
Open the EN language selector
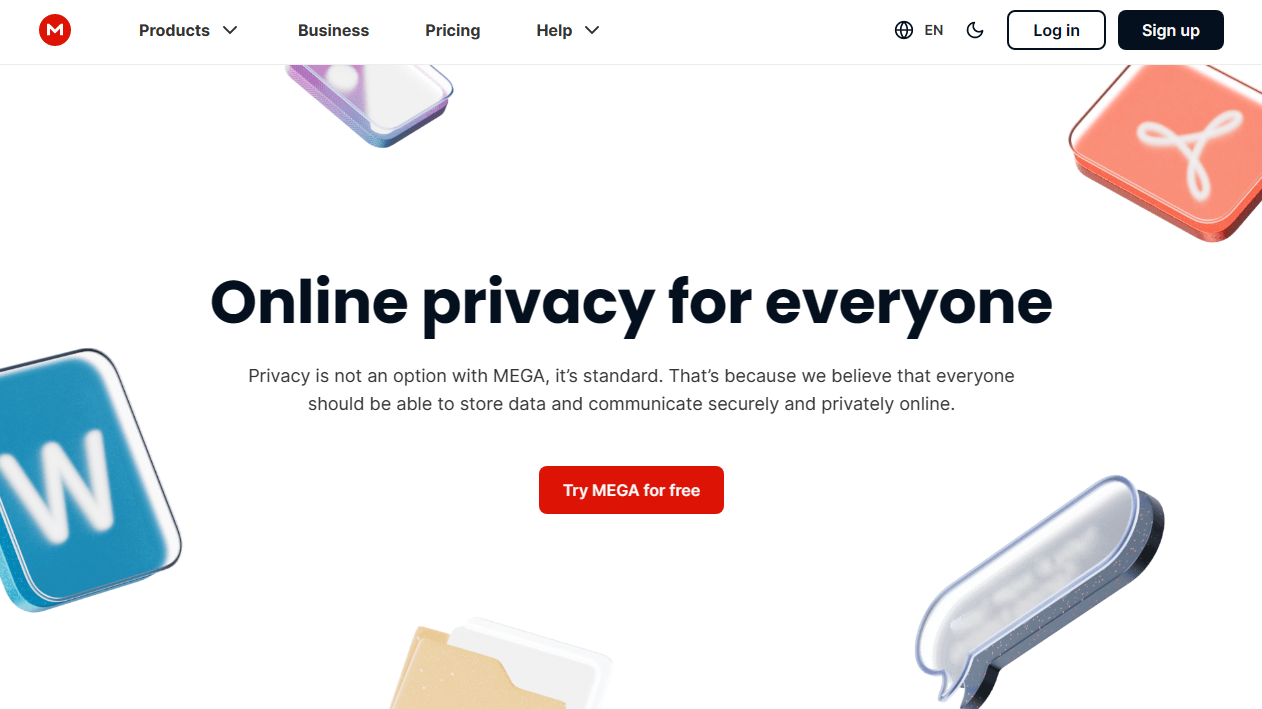(934, 30)
